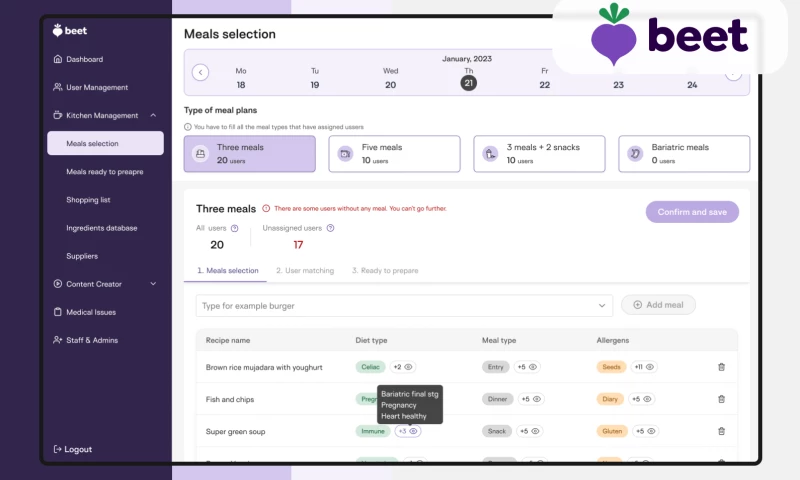This screenshot has height=480, width=800.
Task: Select day 23 in the calendar
Action: tap(618, 85)
